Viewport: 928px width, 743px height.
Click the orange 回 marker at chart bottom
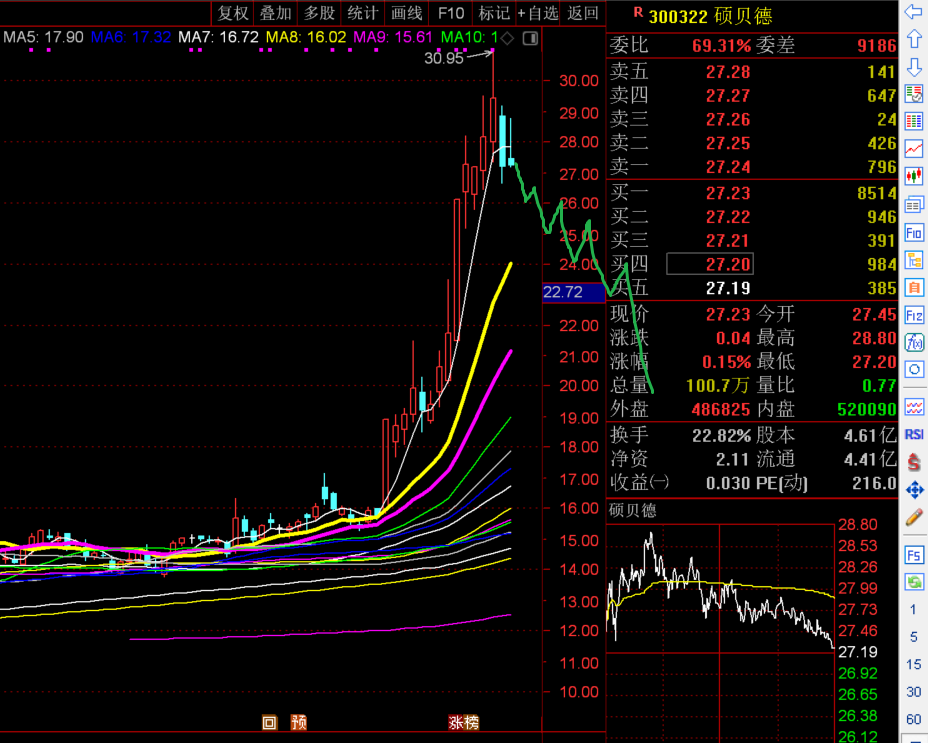coord(269,722)
